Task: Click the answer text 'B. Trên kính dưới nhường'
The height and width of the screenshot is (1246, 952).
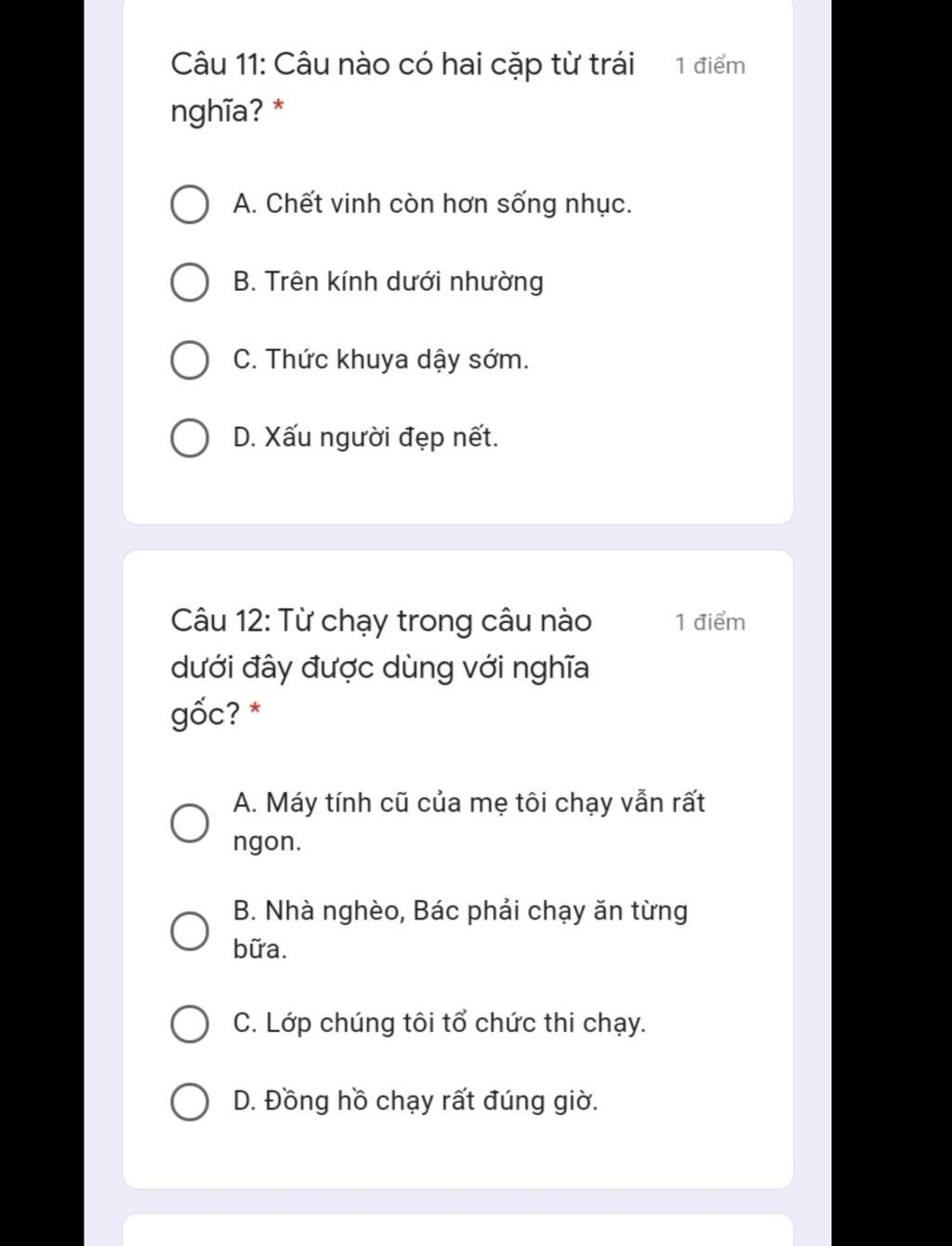Action: (x=389, y=282)
